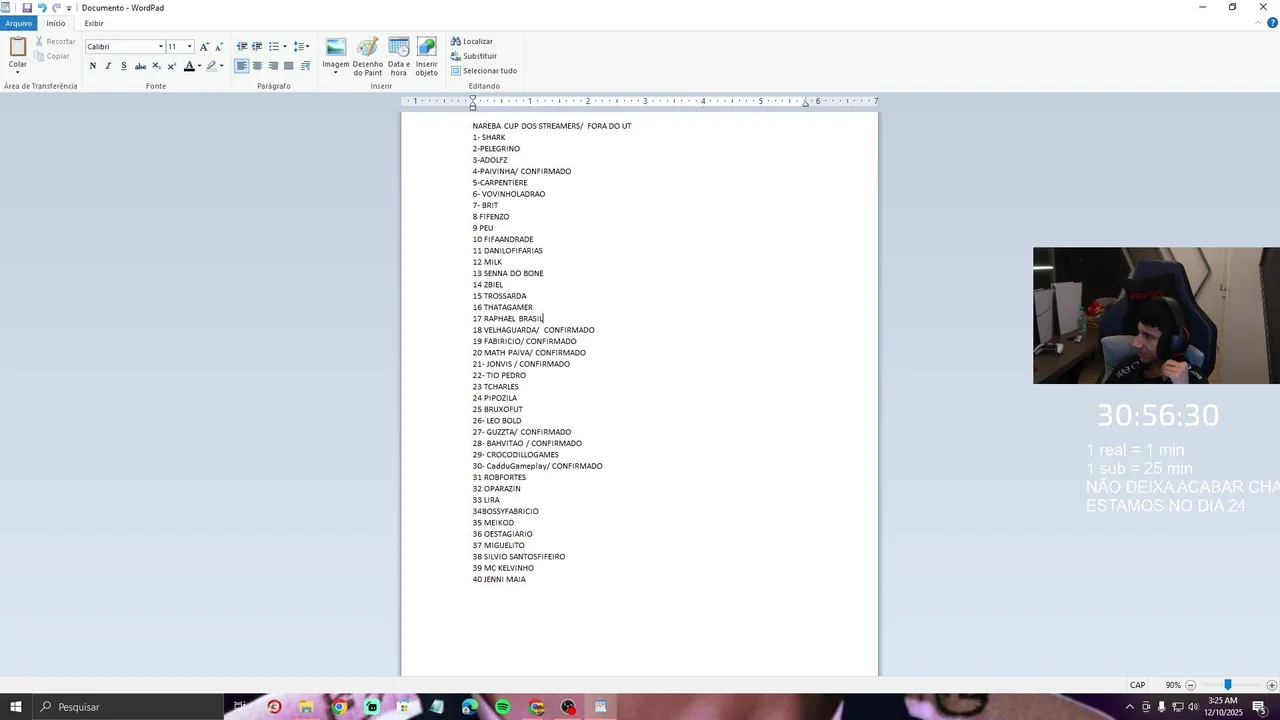The width and height of the screenshot is (1280, 720).
Task: Collapse the ribbon with the chevron
Action: [1258, 23]
